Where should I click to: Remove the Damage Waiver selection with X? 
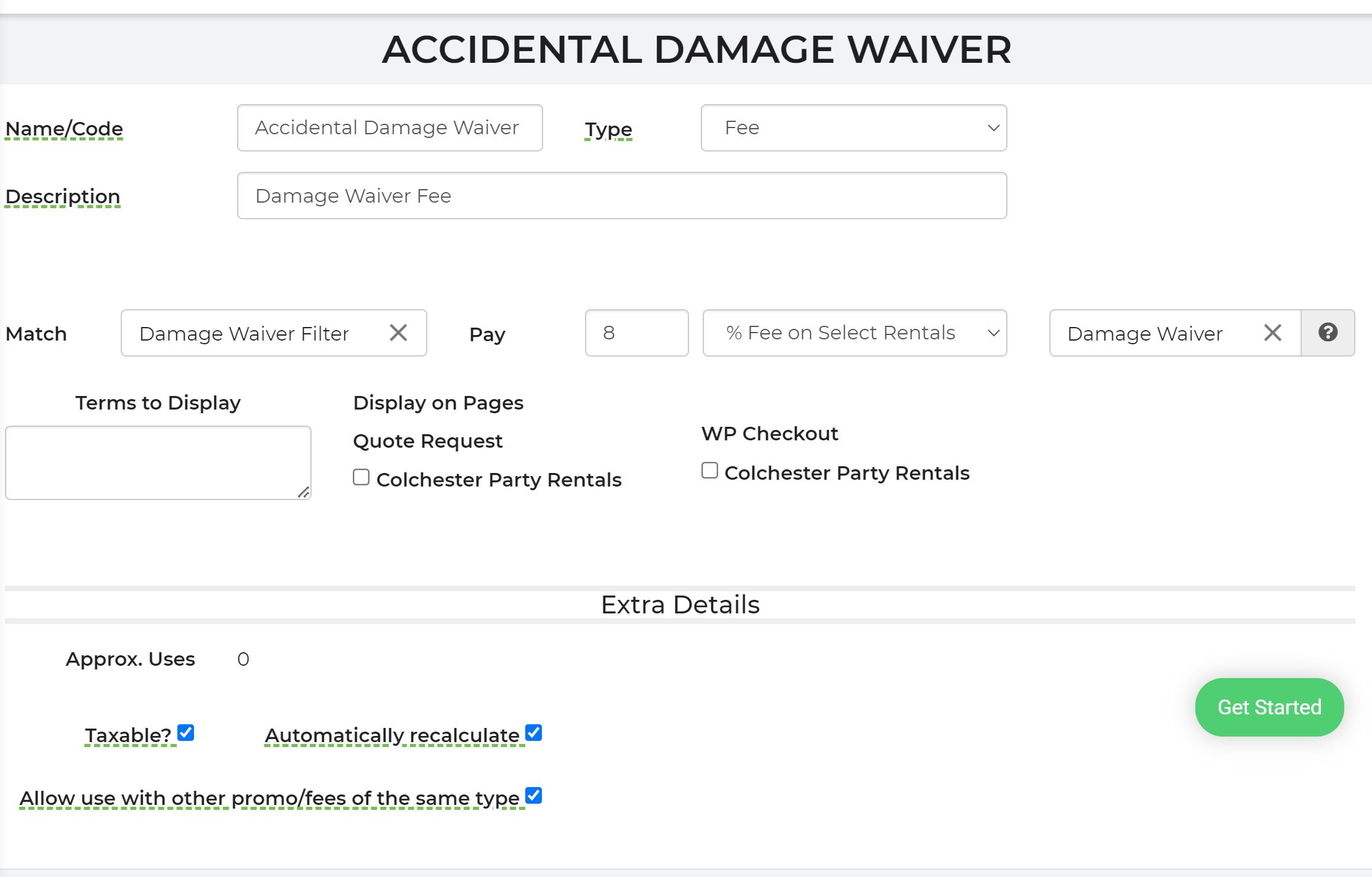(1272, 333)
